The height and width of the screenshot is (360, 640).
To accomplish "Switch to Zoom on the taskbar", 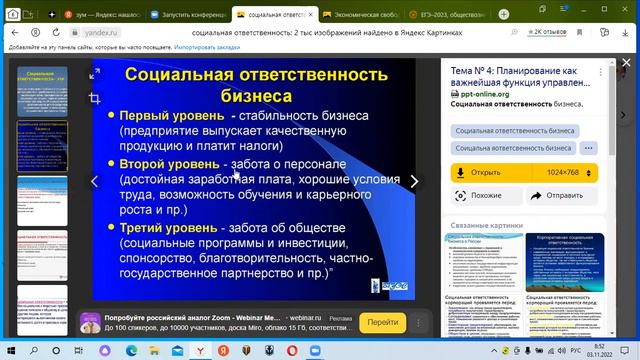I will pyautogui.click(x=315, y=351).
